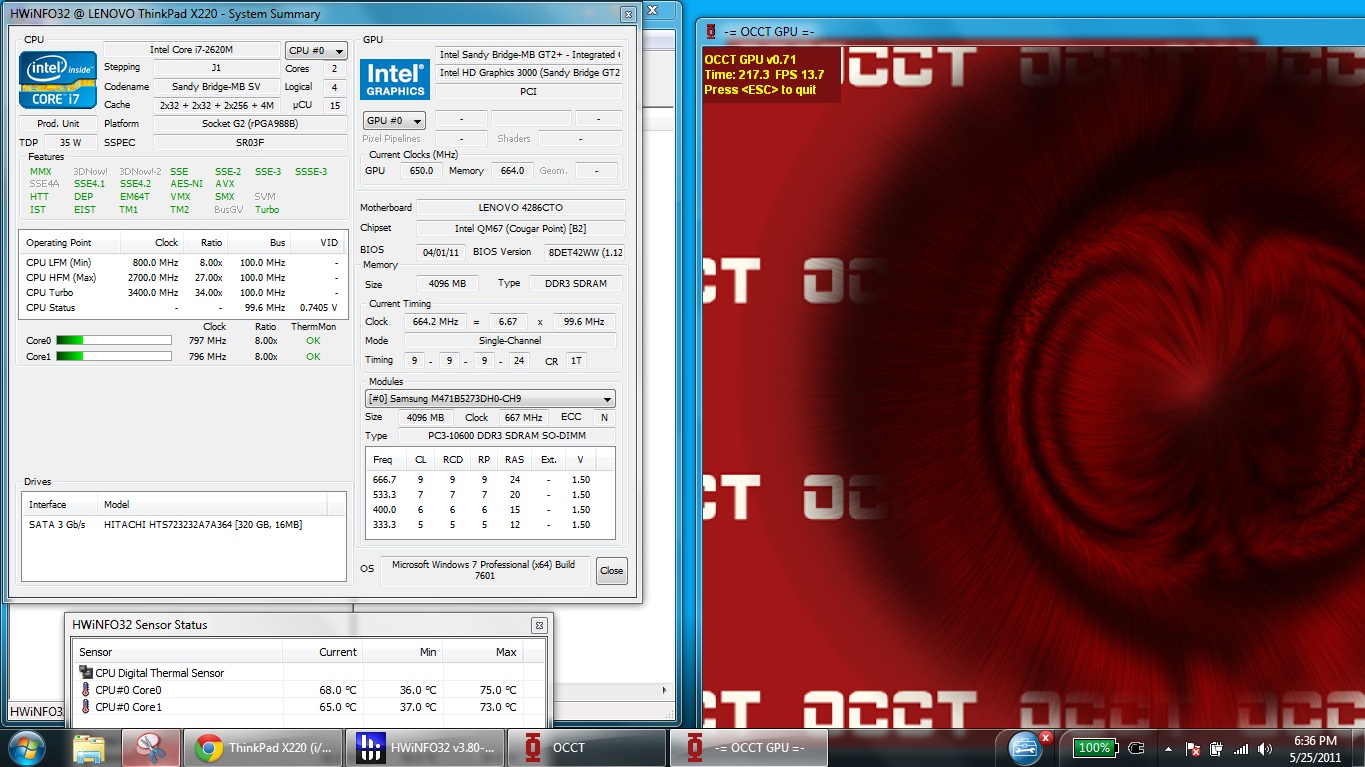
Task: Click the Close button in System Summary
Action: pyautogui.click(x=611, y=571)
